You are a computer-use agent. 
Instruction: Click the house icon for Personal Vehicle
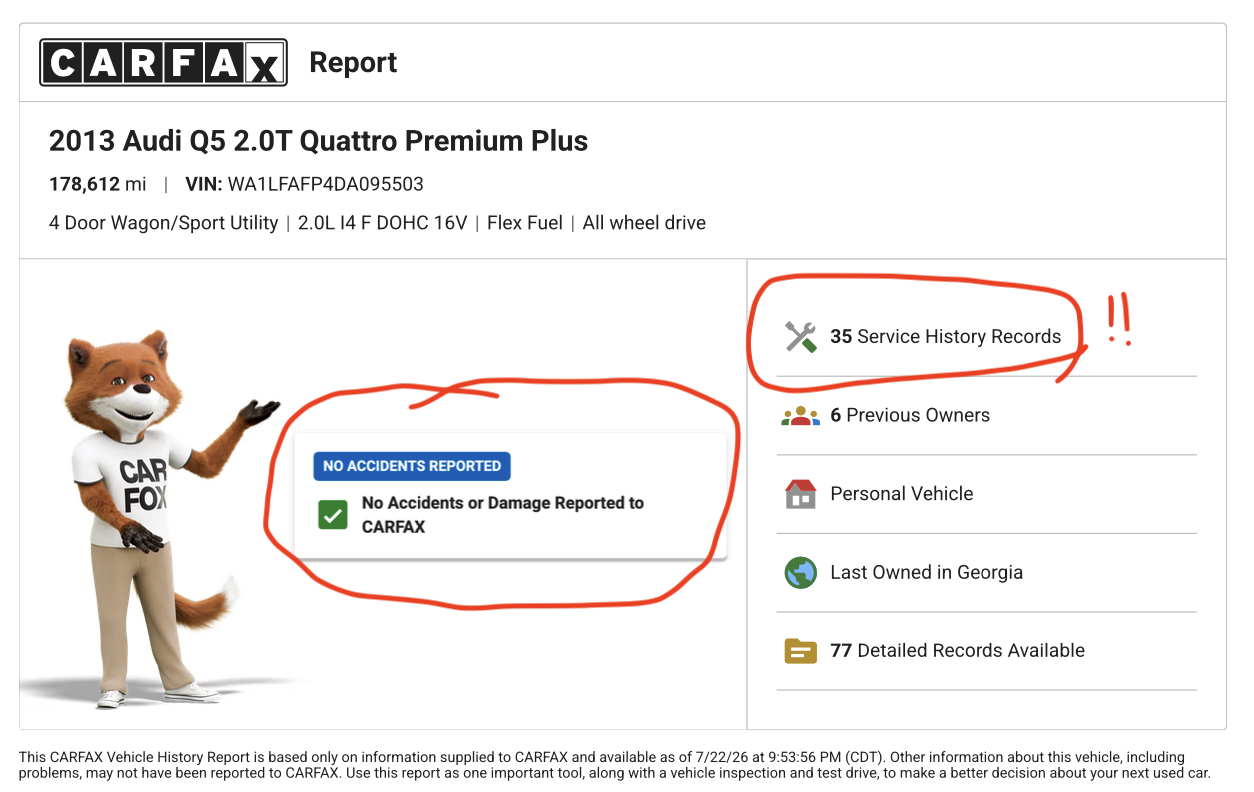tap(801, 494)
